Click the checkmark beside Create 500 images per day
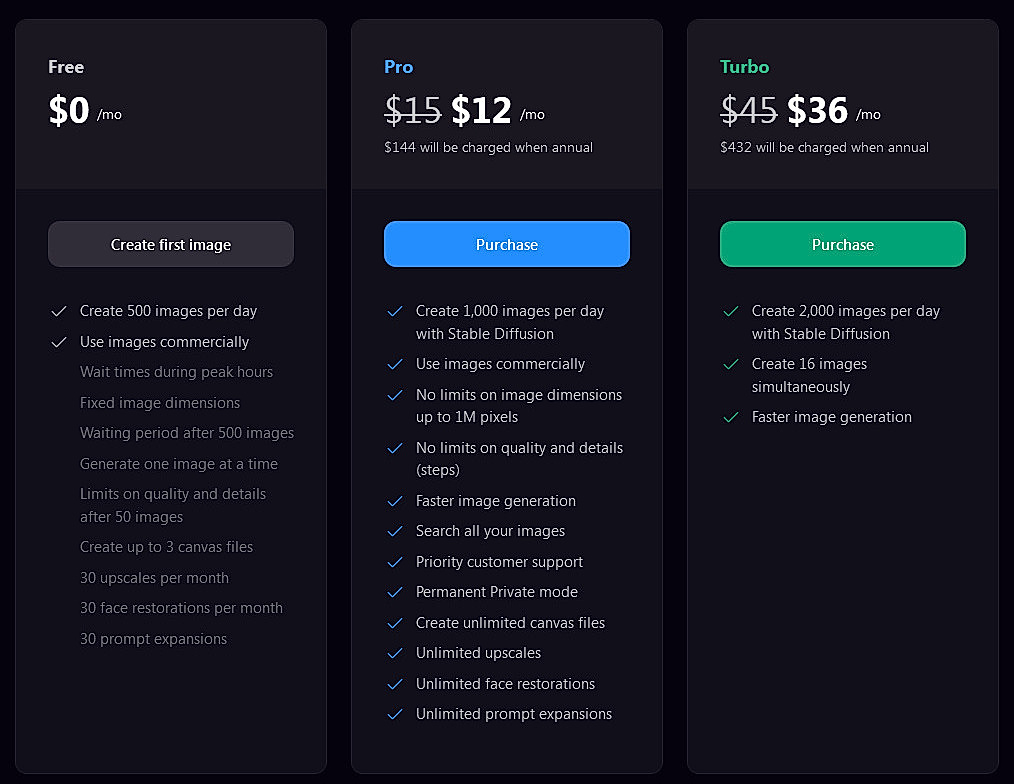This screenshot has height=784, width=1014. coord(59,311)
